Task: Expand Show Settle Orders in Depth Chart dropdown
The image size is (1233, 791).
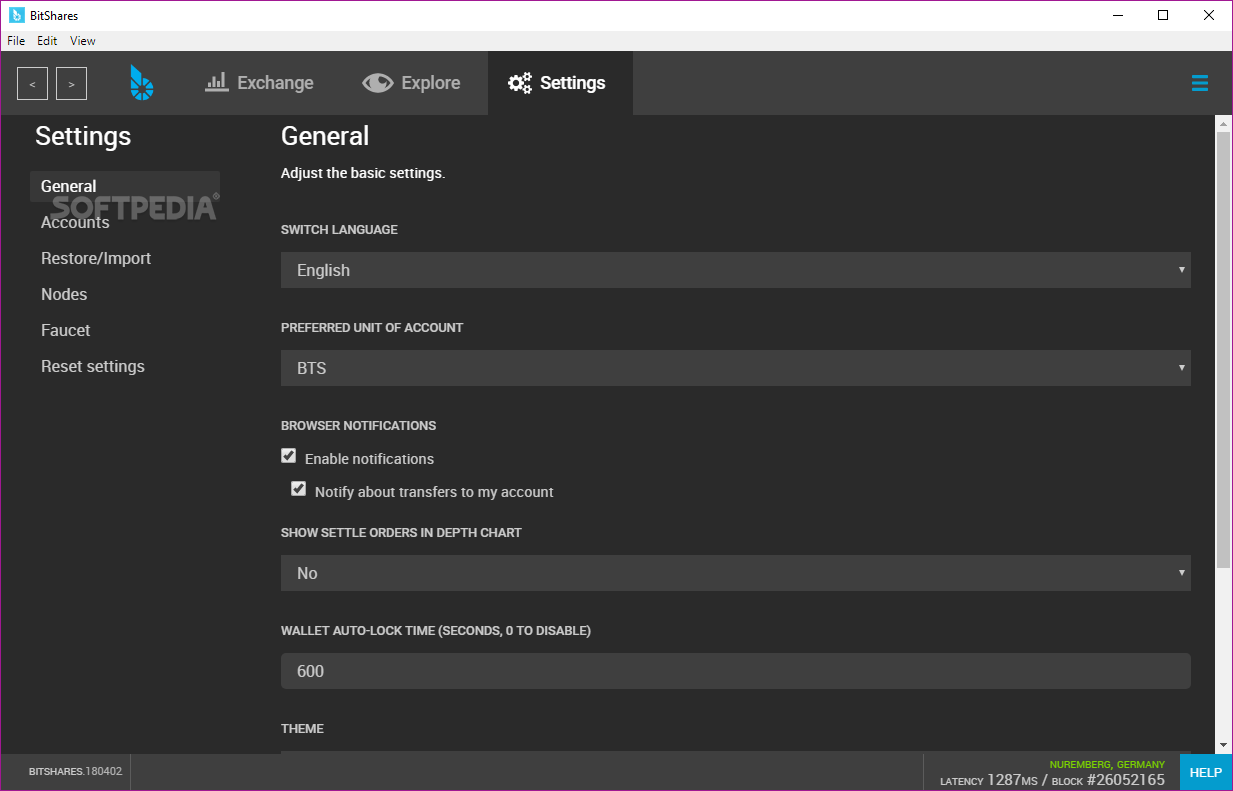Action: (735, 573)
